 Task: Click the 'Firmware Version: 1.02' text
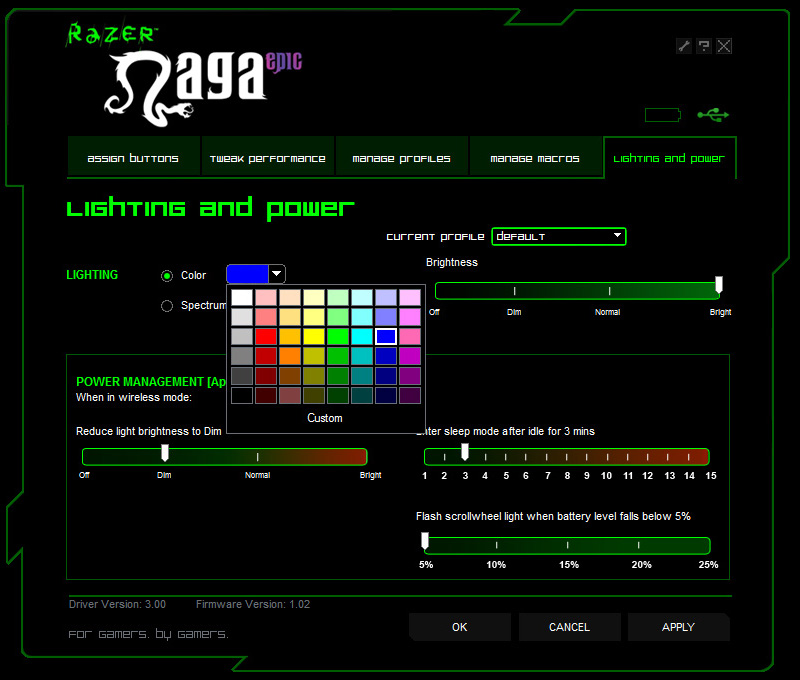253,605
